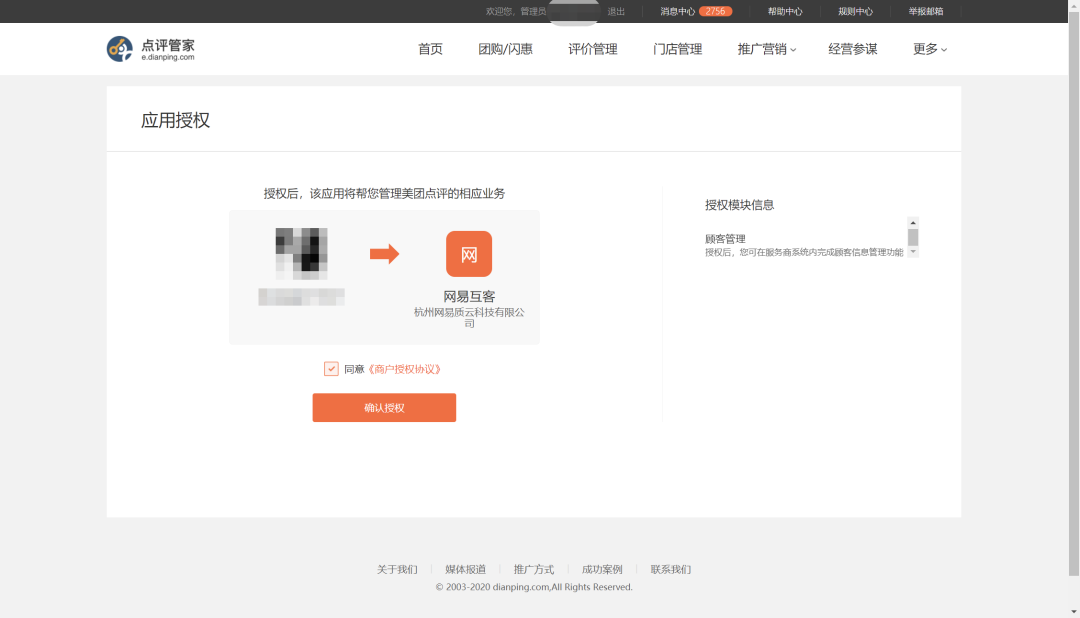
Task: Open 媒体报道 footer link
Action: coord(466,569)
